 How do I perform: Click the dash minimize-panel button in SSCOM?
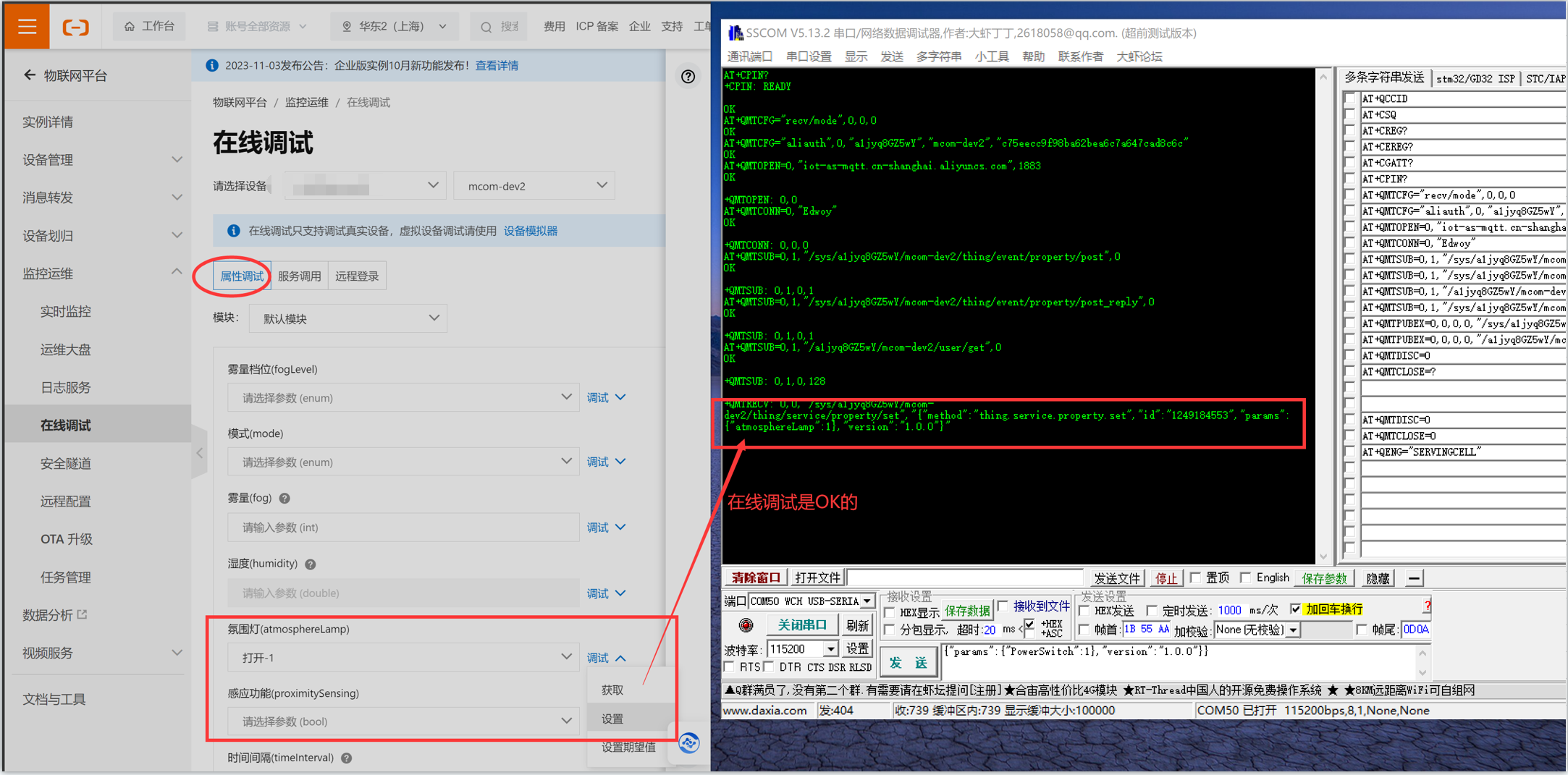(1414, 578)
